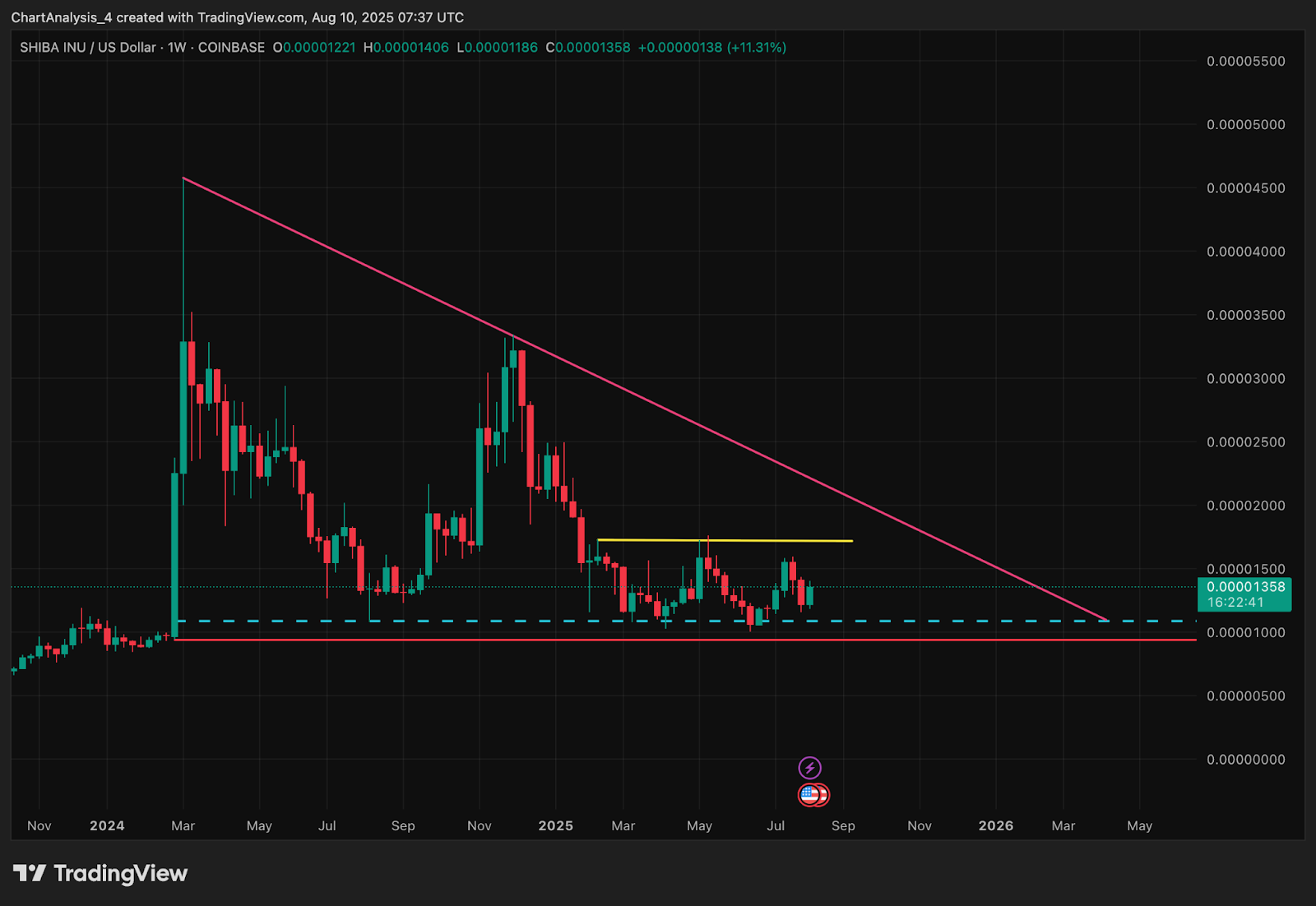Click the current price label 0.00001358
The image size is (1316, 906).
tap(1245, 587)
